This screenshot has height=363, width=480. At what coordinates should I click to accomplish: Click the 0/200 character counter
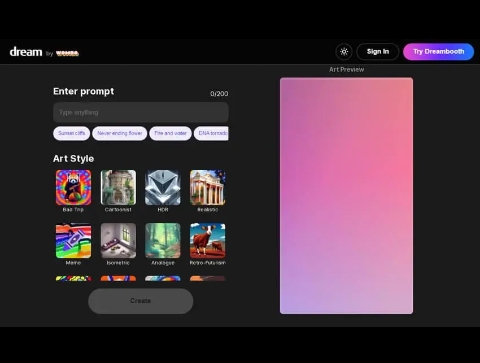click(x=219, y=94)
